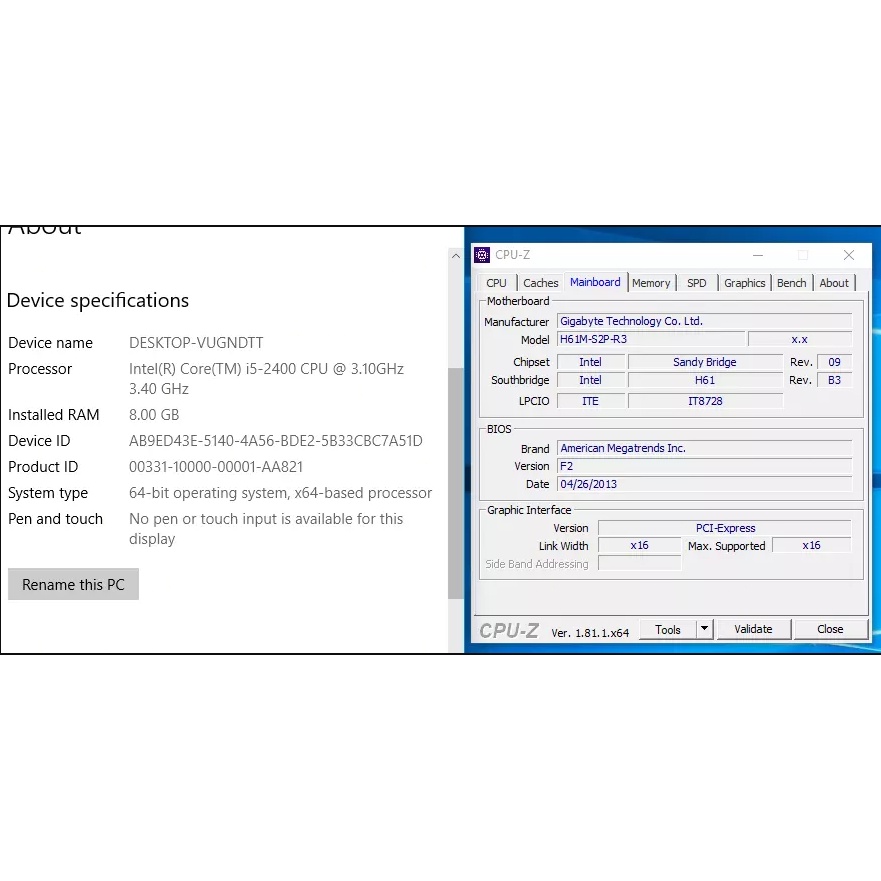This screenshot has height=881, width=881.
Task: Switch to the Caches tab
Action: 540,283
